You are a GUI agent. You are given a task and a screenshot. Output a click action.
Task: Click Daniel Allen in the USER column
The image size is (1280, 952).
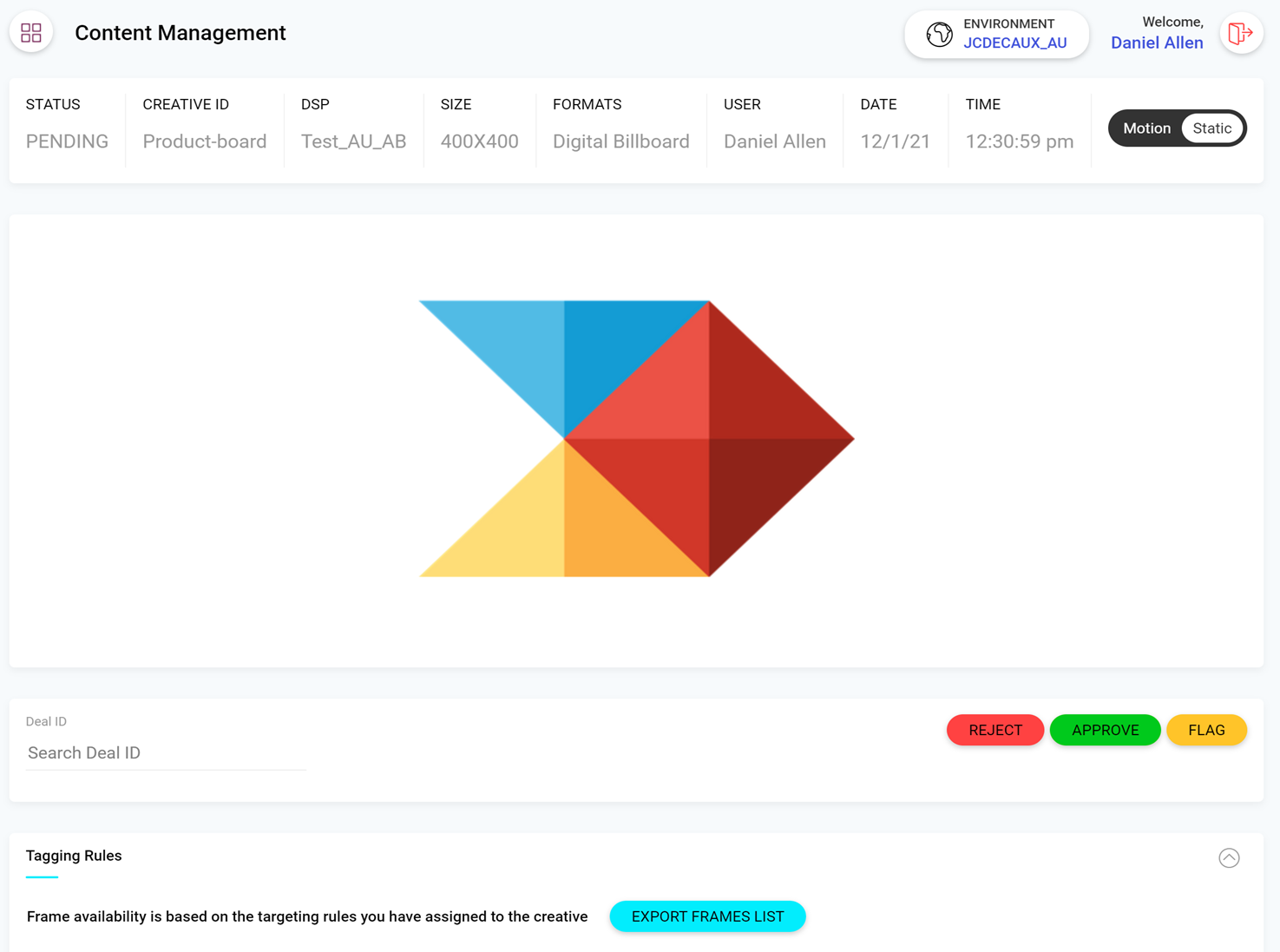775,141
